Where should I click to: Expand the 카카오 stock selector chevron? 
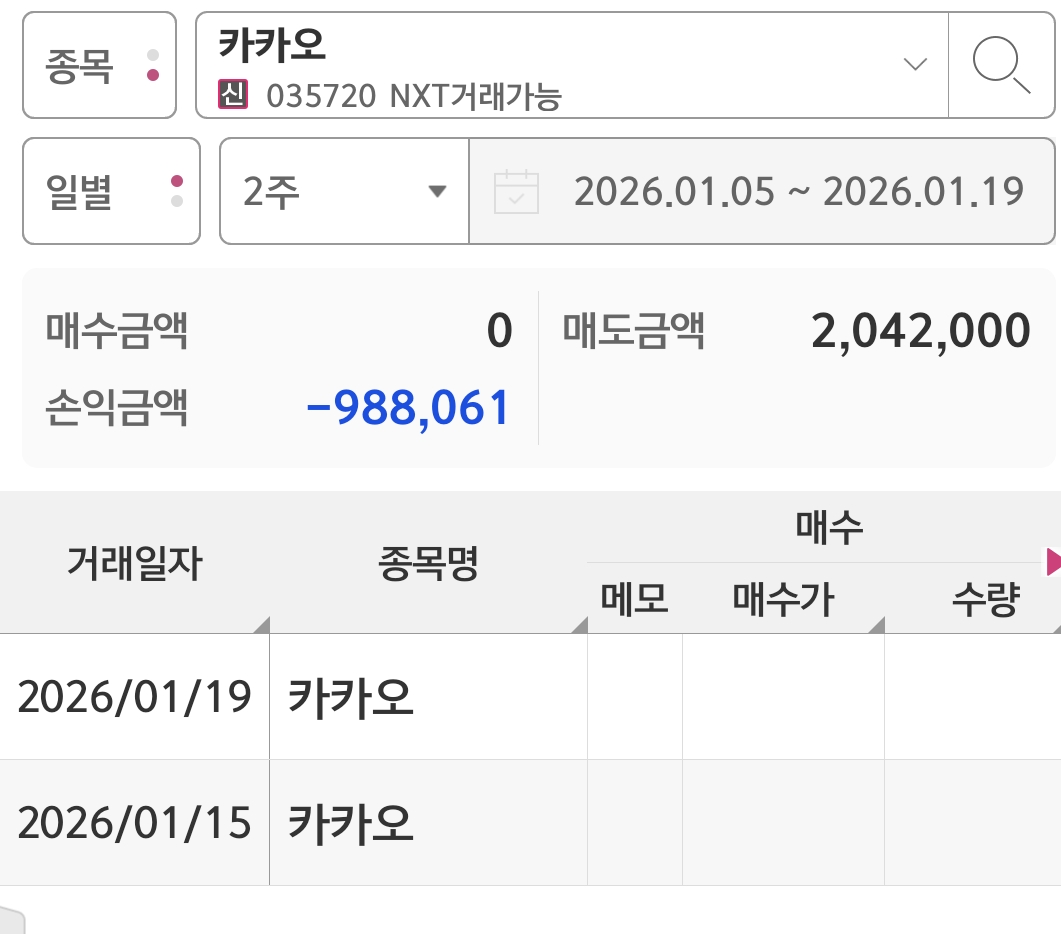pyautogui.click(x=914, y=65)
